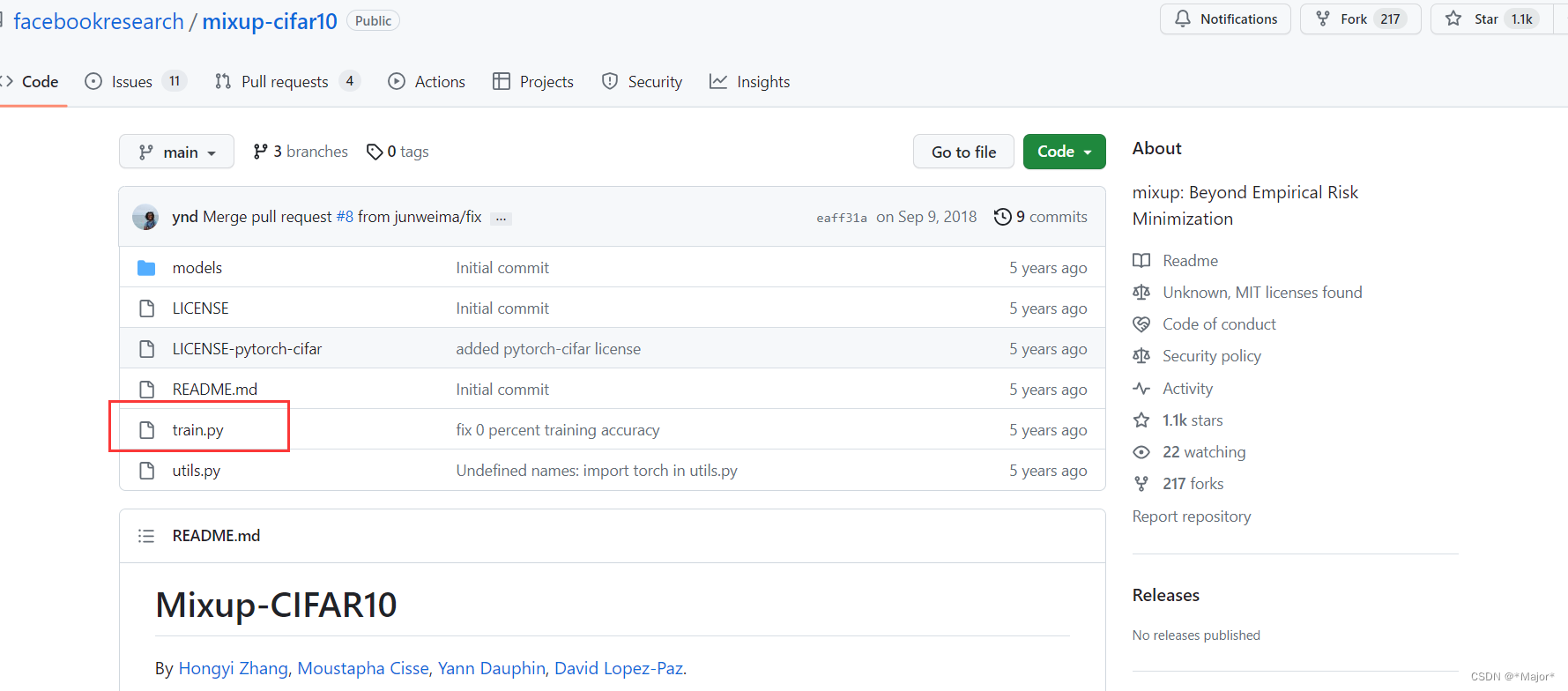The image size is (1568, 691).
Task: Click the LICENSE file icon
Action: (147, 308)
